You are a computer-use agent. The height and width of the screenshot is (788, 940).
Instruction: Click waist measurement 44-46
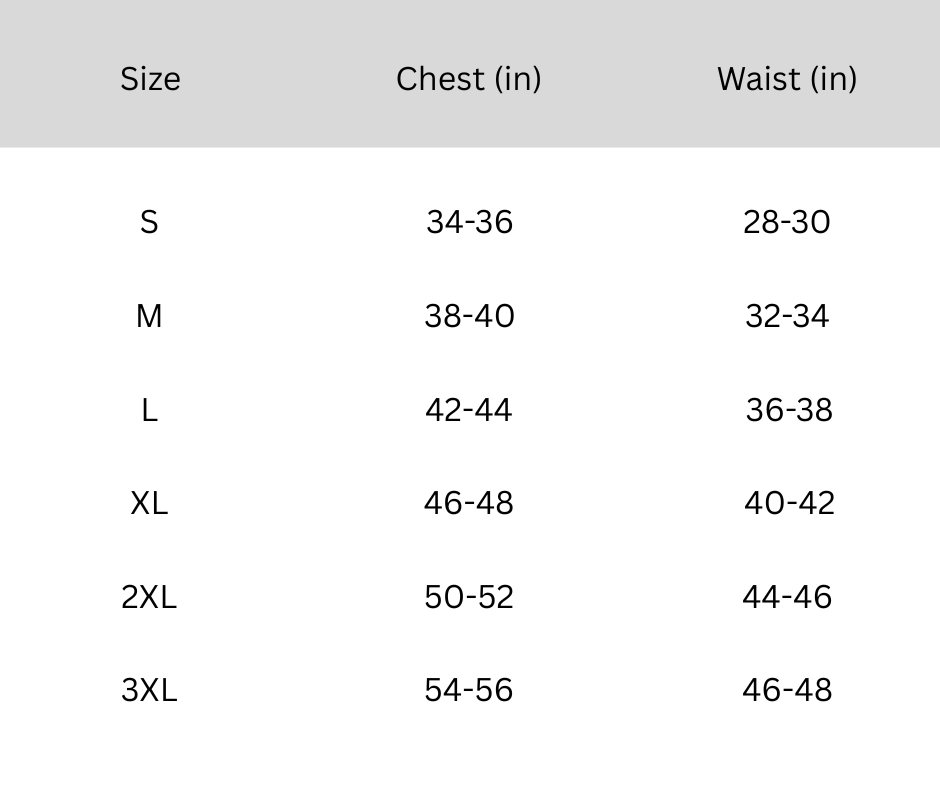point(787,597)
